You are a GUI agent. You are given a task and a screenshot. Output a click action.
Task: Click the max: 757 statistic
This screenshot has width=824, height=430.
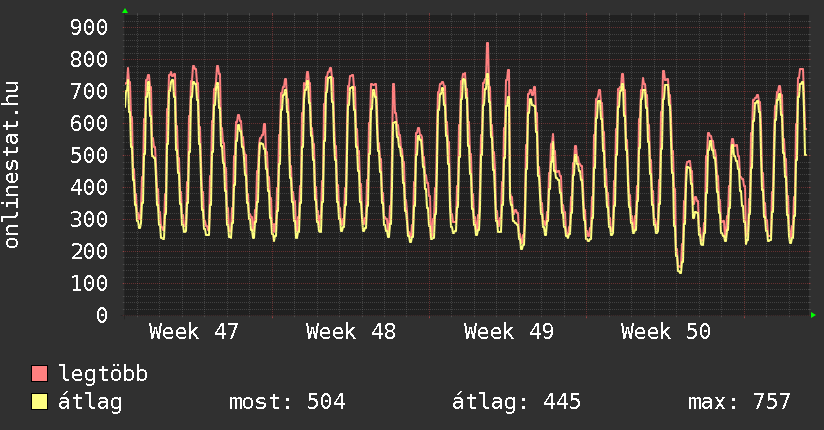(739, 402)
